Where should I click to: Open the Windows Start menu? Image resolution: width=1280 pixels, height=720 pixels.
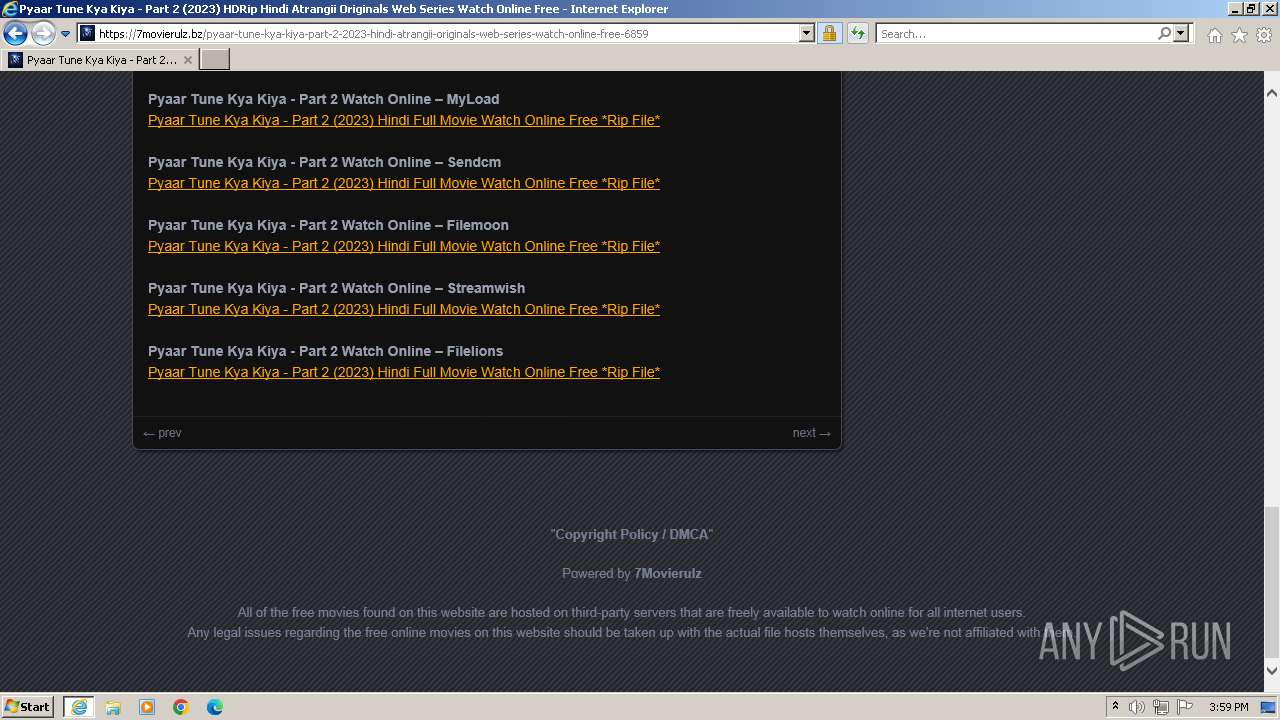(28, 707)
